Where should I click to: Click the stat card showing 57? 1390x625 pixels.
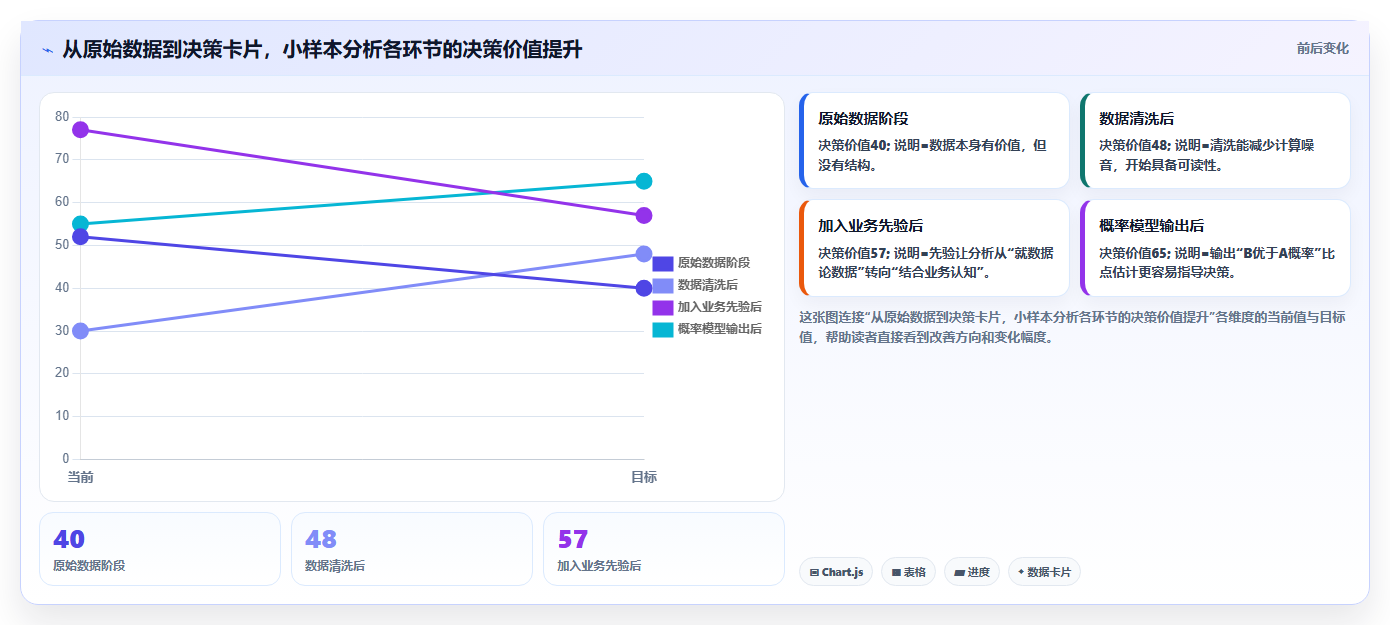click(664, 549)
